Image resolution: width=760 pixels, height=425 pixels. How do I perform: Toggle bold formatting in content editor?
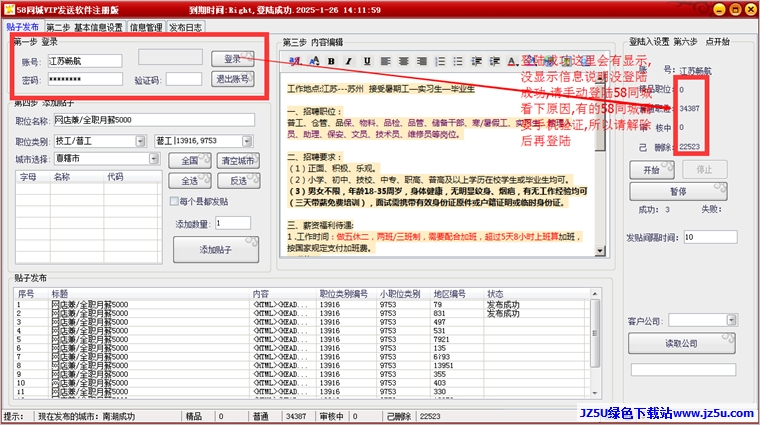point(331,61)
